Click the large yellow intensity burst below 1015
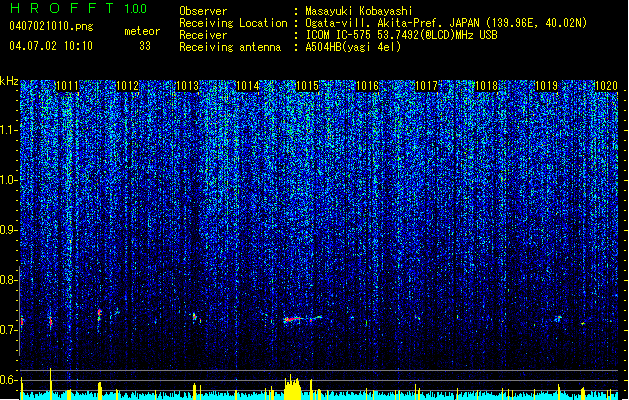The height and width of the screenshot is (400, 629). coord(292,388)
